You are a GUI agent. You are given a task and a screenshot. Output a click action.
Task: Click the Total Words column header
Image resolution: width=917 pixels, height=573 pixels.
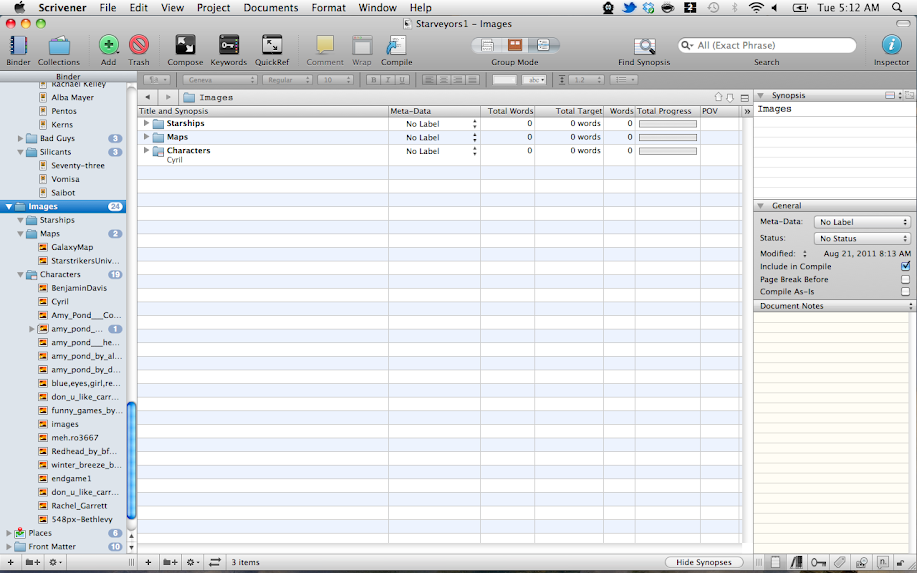pos(507,111)
